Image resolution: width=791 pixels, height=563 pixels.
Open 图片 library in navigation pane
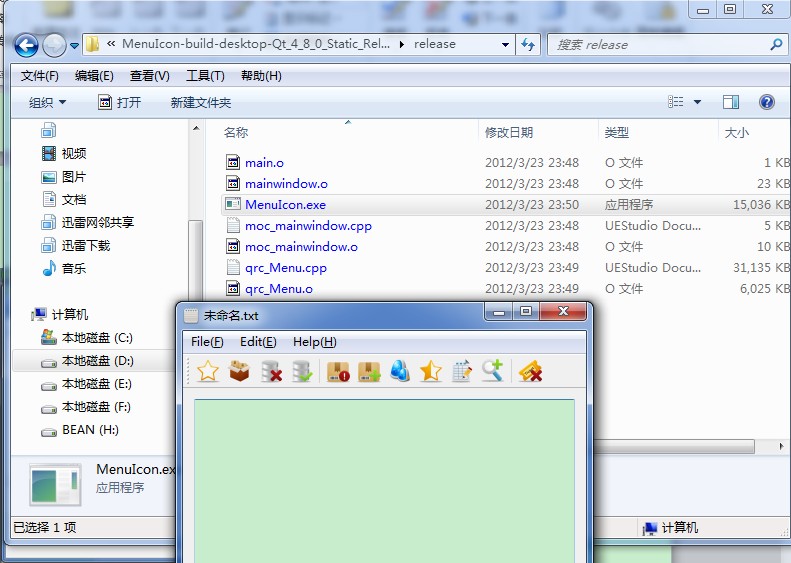click(x=74, y=177)
